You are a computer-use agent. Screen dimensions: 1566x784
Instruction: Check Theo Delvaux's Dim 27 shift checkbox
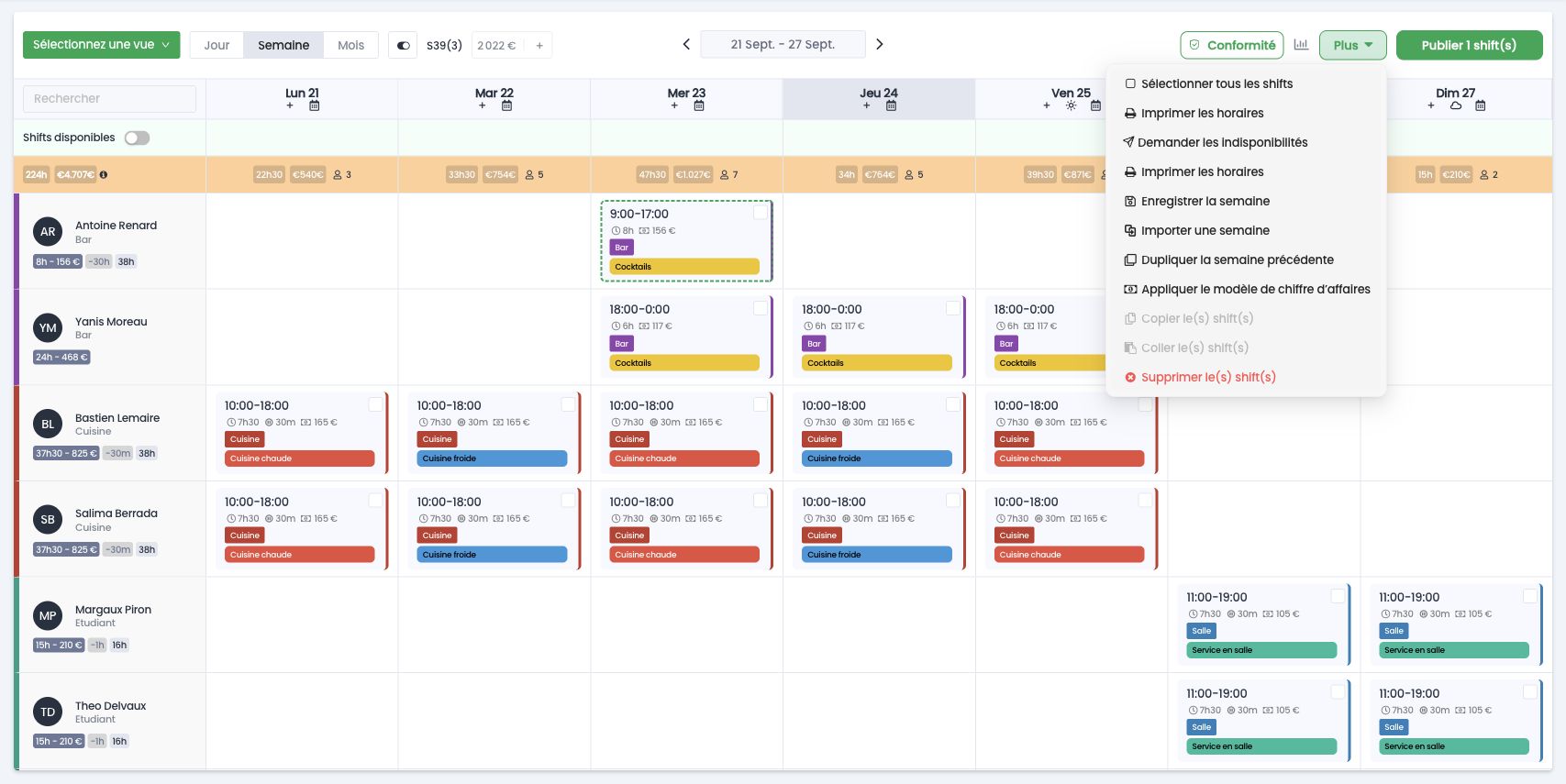(1530, 691)
